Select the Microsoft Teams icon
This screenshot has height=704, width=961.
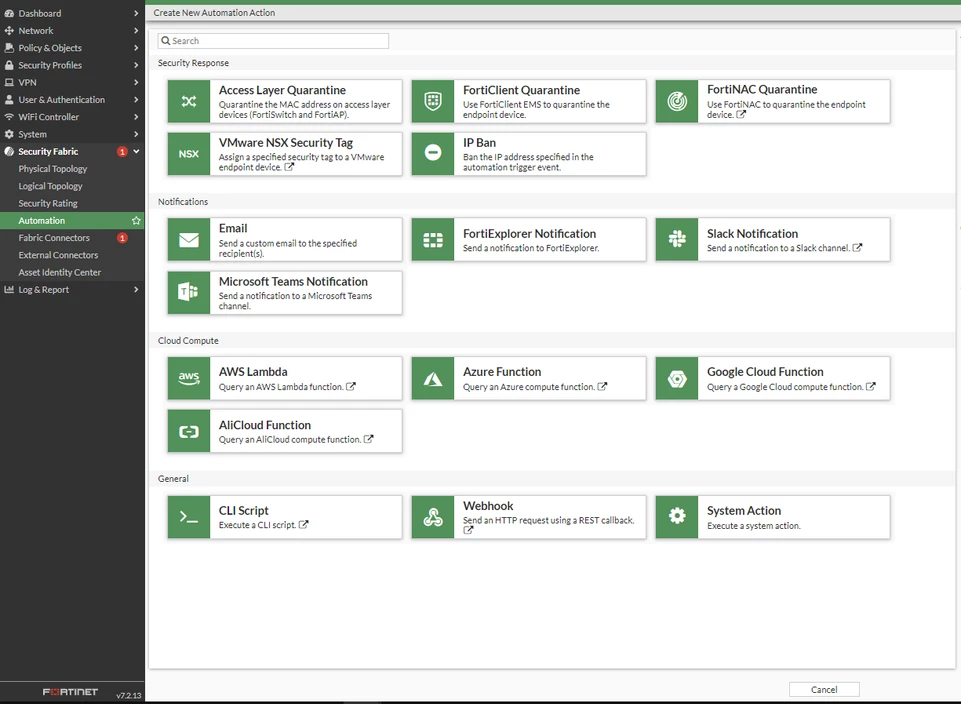(189, 293)
